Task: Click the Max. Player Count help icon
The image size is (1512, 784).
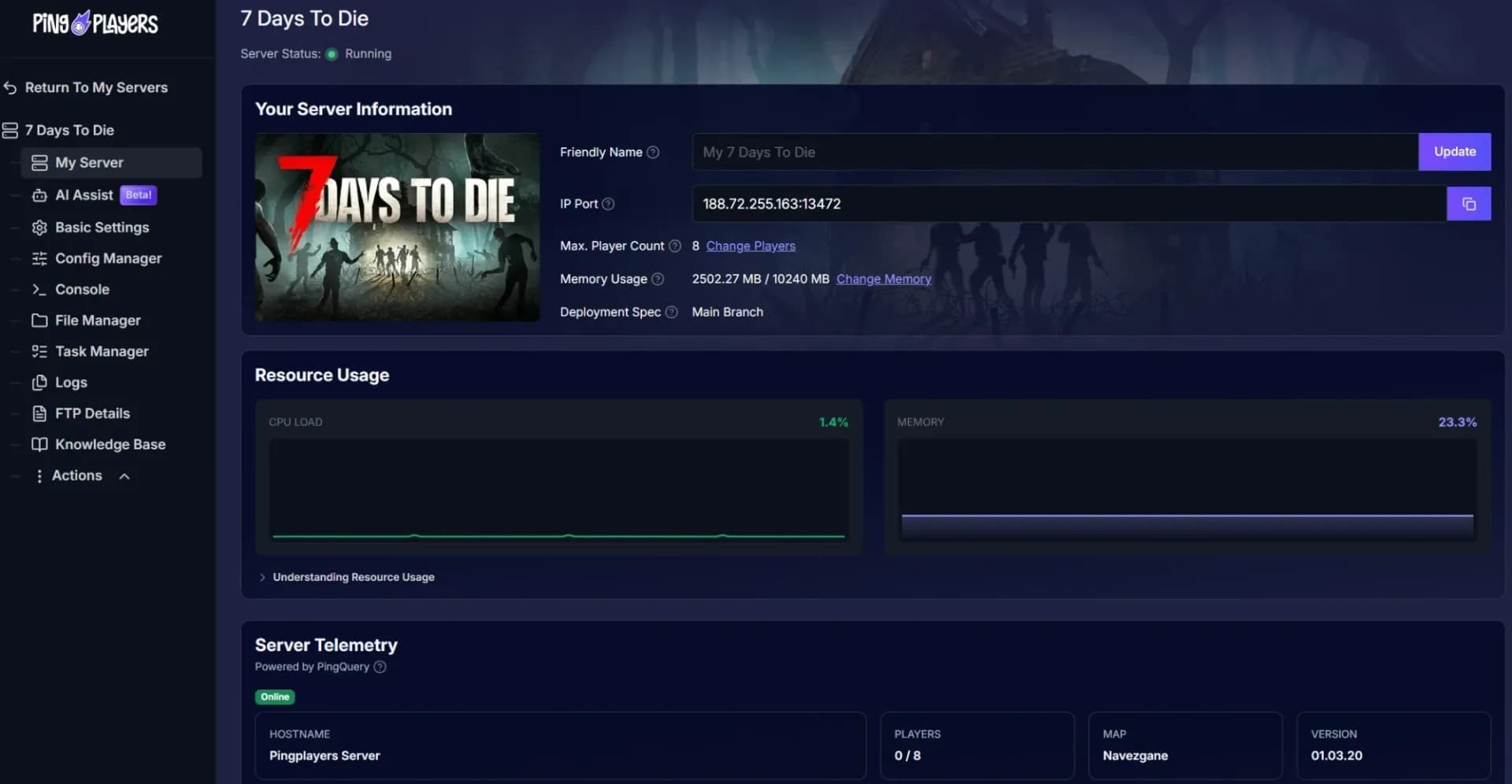Action: click(x=675, y=246)
